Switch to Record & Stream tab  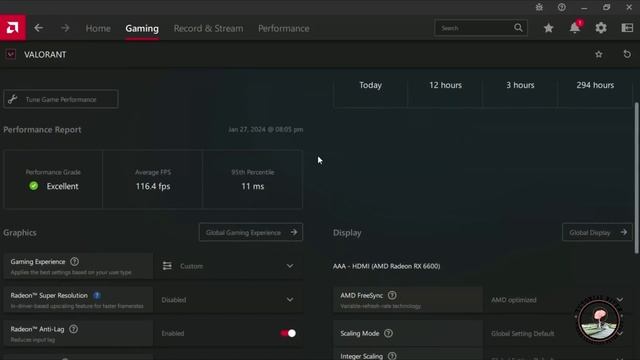click(208, 28)
